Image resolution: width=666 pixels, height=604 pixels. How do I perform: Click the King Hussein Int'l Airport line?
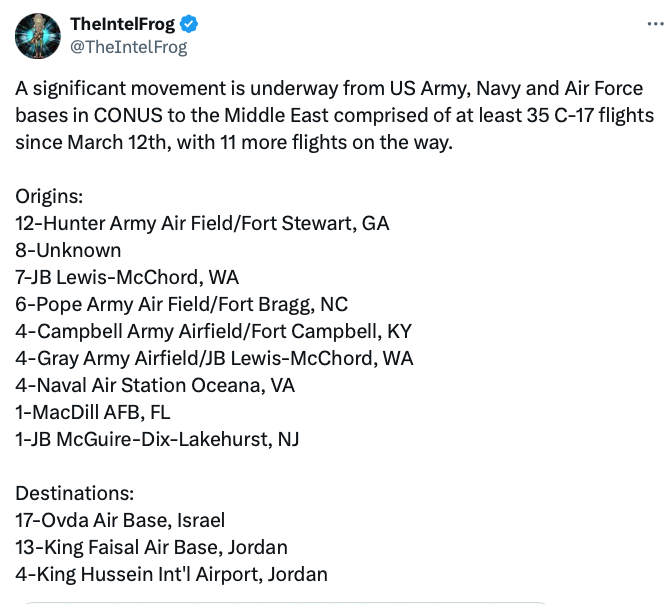[x=171, y=574]
